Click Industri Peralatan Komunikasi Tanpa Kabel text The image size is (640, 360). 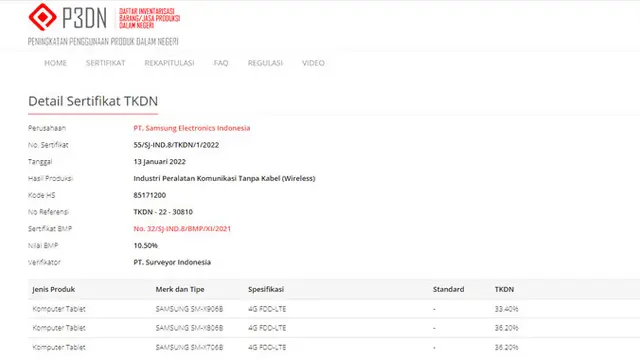(x=224, y=178)
